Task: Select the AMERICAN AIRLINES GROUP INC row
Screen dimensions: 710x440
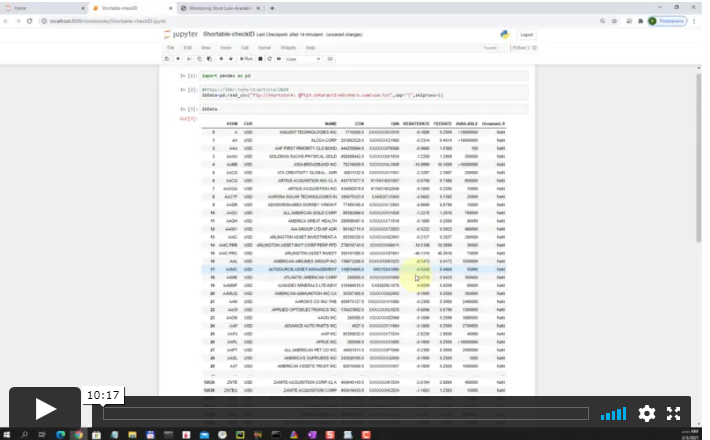Action: click(354, 261)
